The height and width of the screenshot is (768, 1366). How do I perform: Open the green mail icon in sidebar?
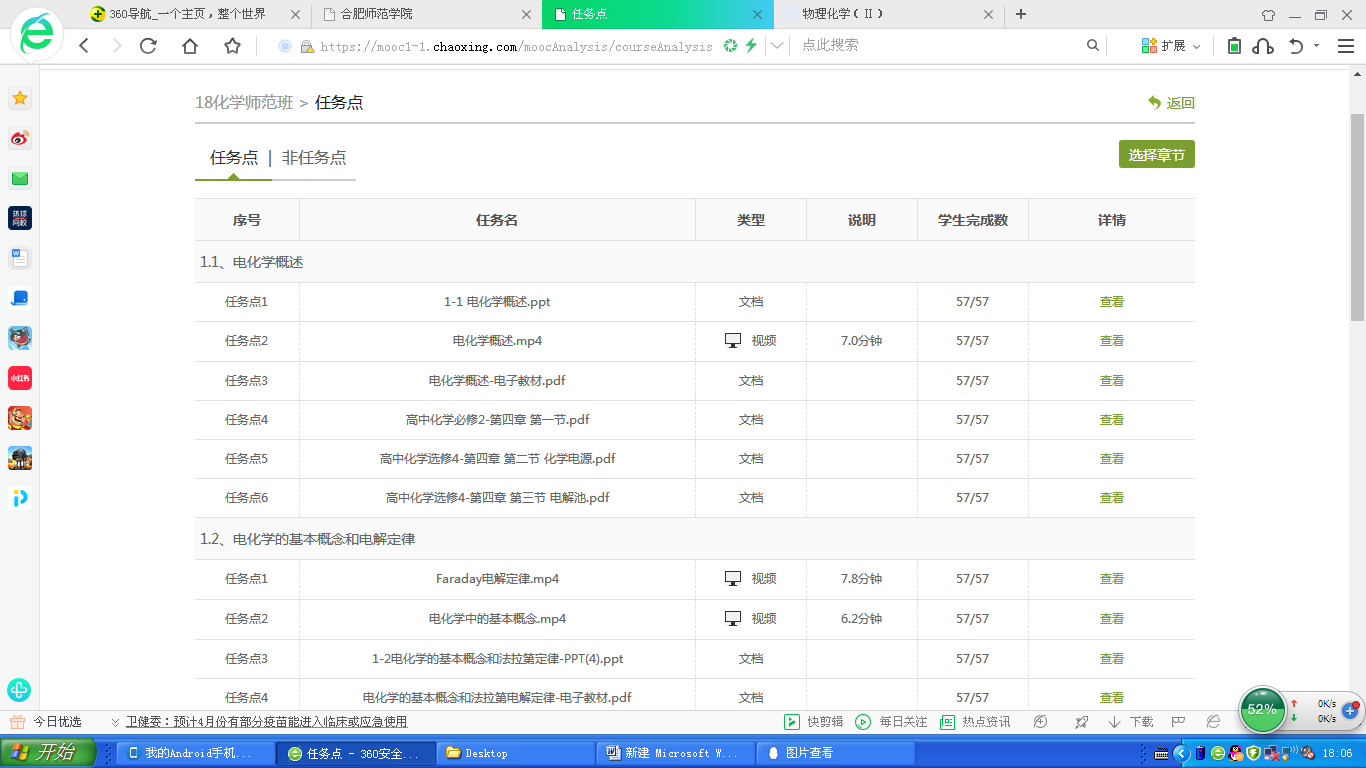pyautogui.click(x=20, y=179)
